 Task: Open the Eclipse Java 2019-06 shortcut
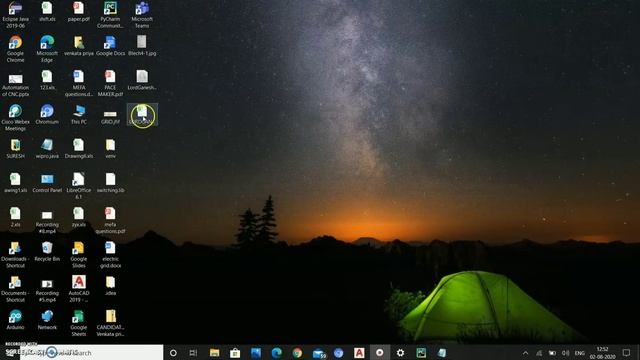pos(16,15)
